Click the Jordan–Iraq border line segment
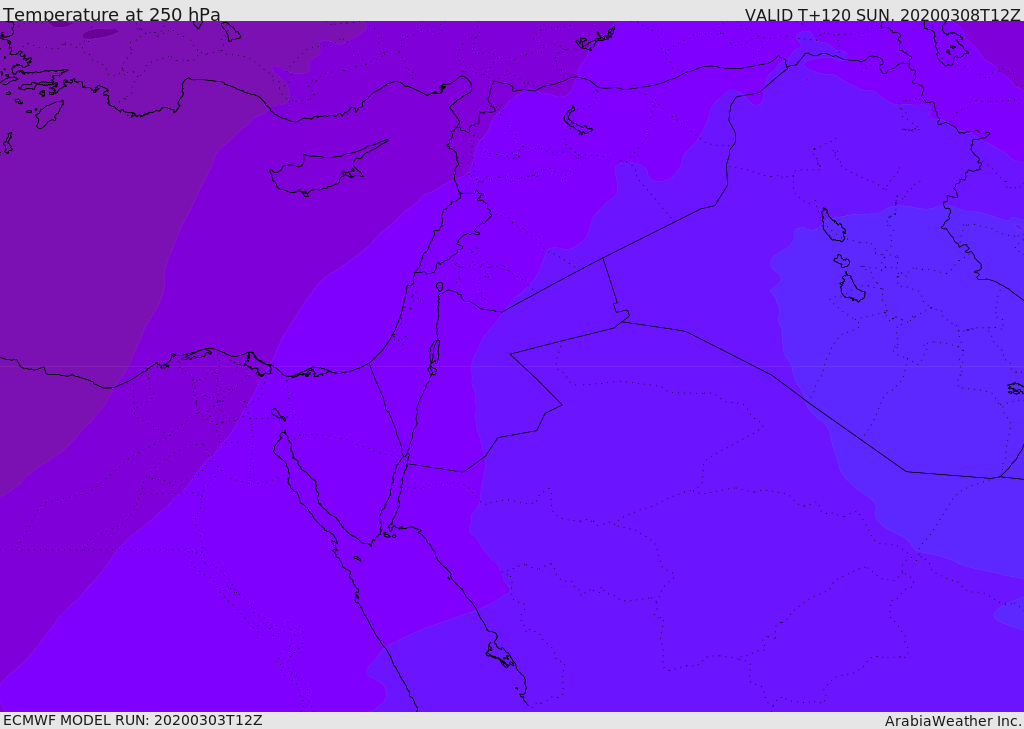The height and width of the screenshot is (729, 1024). [609, 284]
